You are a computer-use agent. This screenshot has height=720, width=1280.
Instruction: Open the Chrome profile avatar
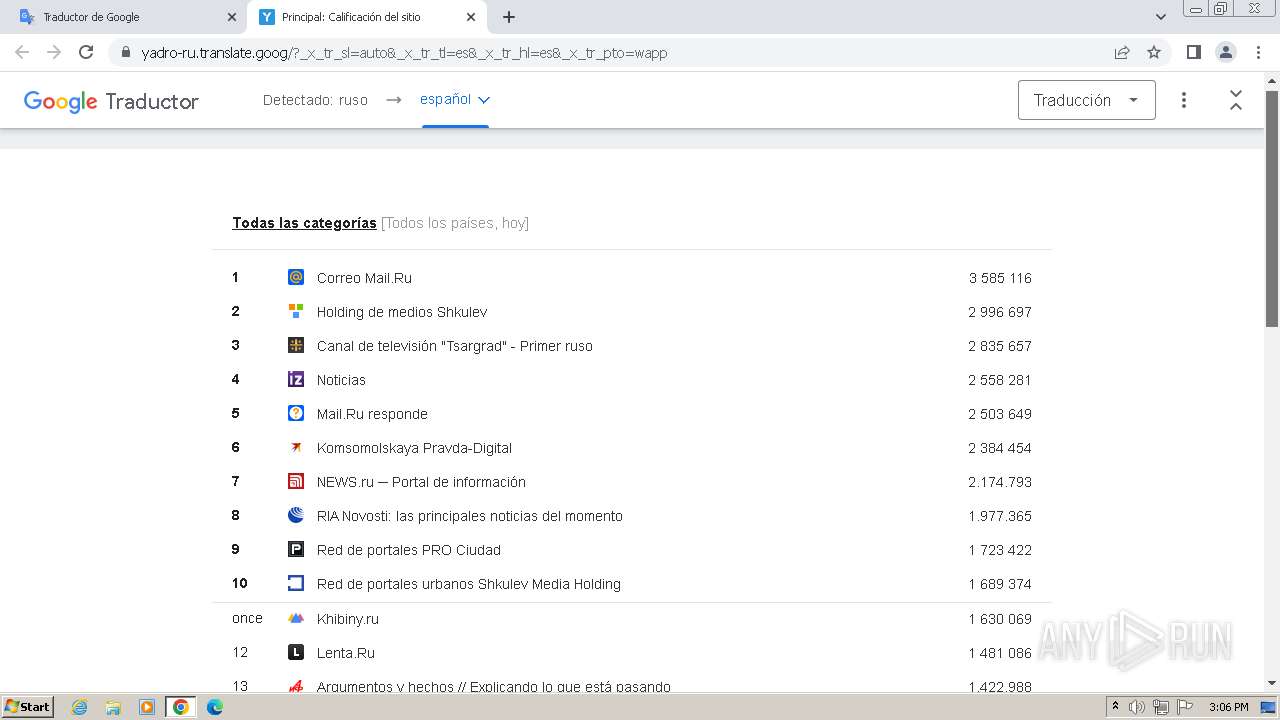tap(1225, 52)
